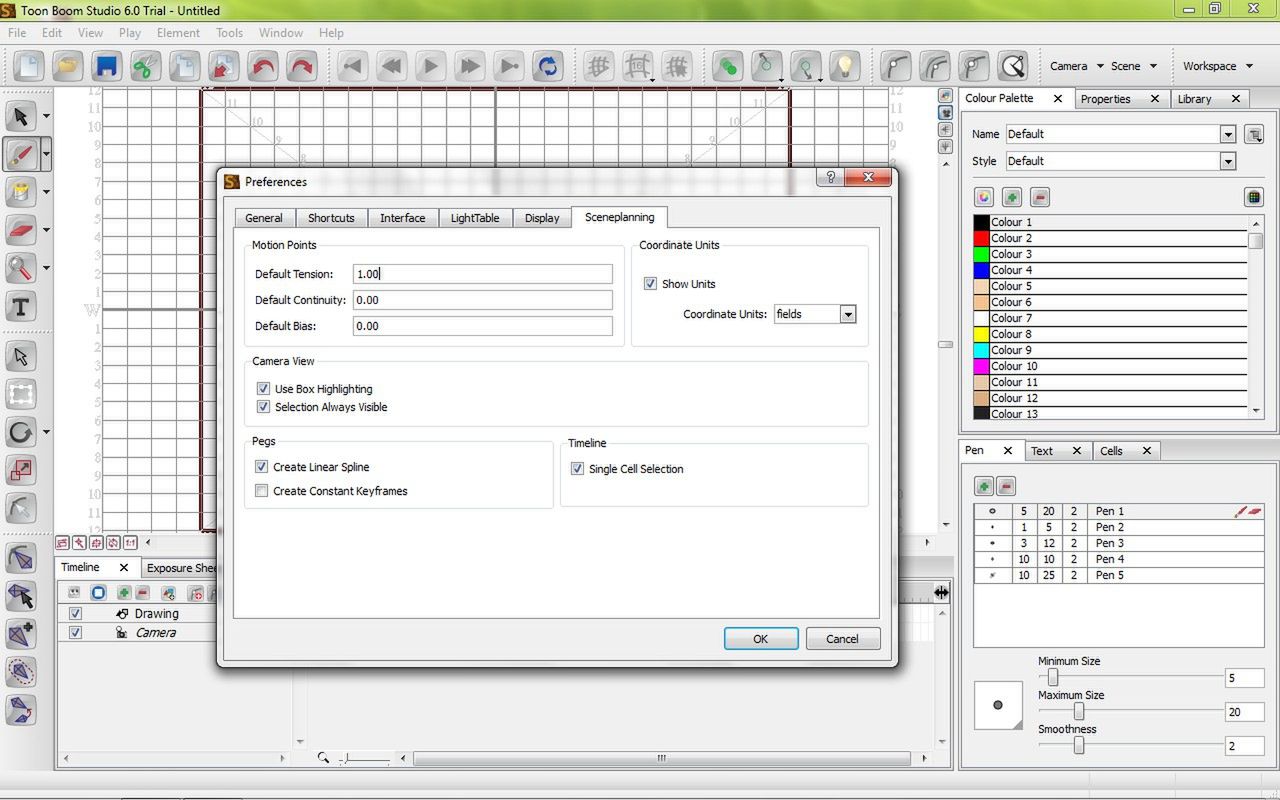Open the Camera dropdown in toolbar

[1076, 66]
